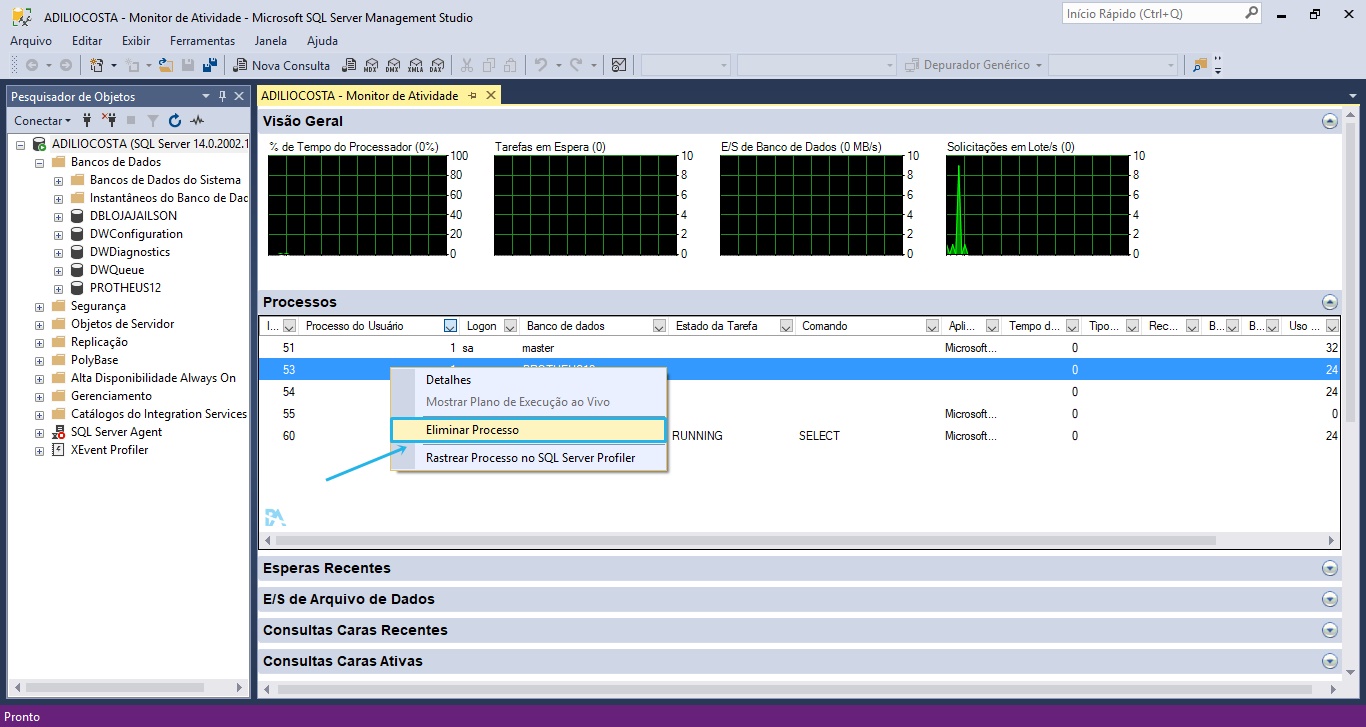
Task: Open the Logon column filter dropdown
Action: [x=510, y=326]
